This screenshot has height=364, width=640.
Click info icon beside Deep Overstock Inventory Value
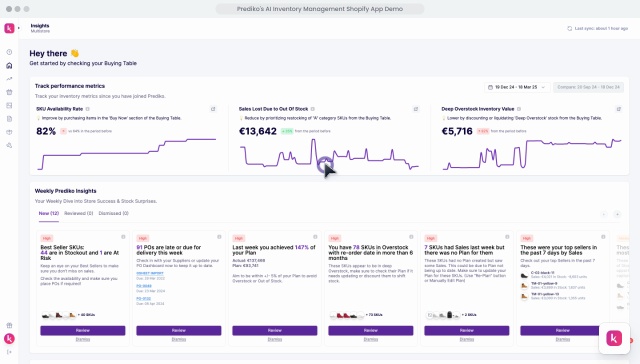[519, 109]
